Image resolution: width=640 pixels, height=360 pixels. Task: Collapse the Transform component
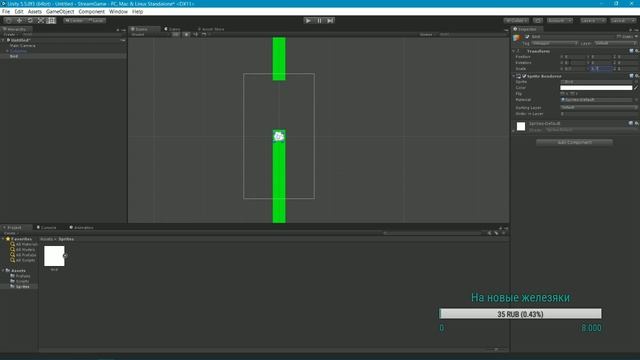coord(514,51)
